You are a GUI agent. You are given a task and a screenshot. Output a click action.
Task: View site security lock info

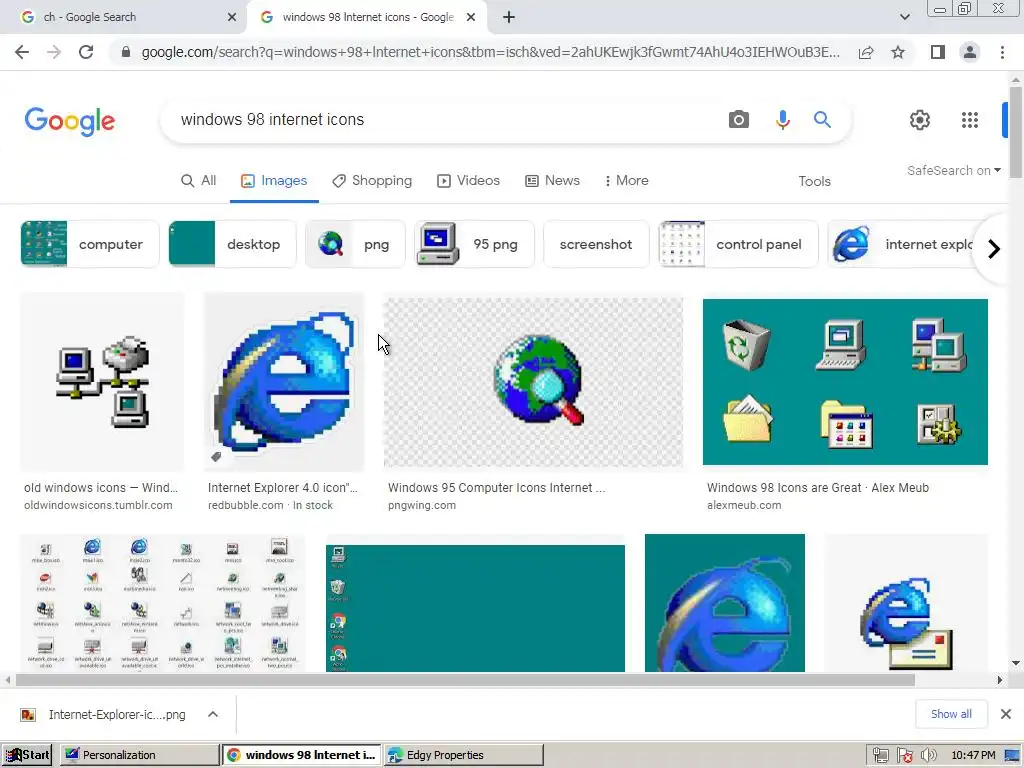(x=126, y=52)
